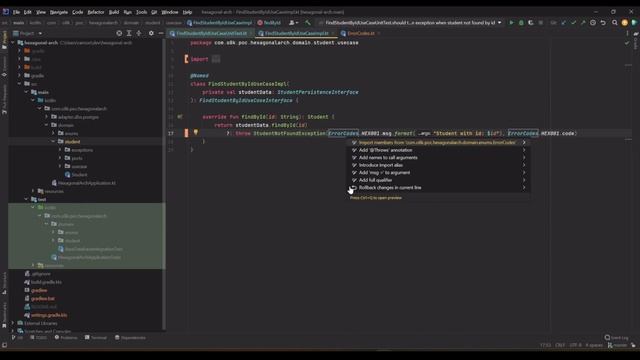Click Git push arrow icon
Screen dimensions: 640x360
[x=583, y=23]
